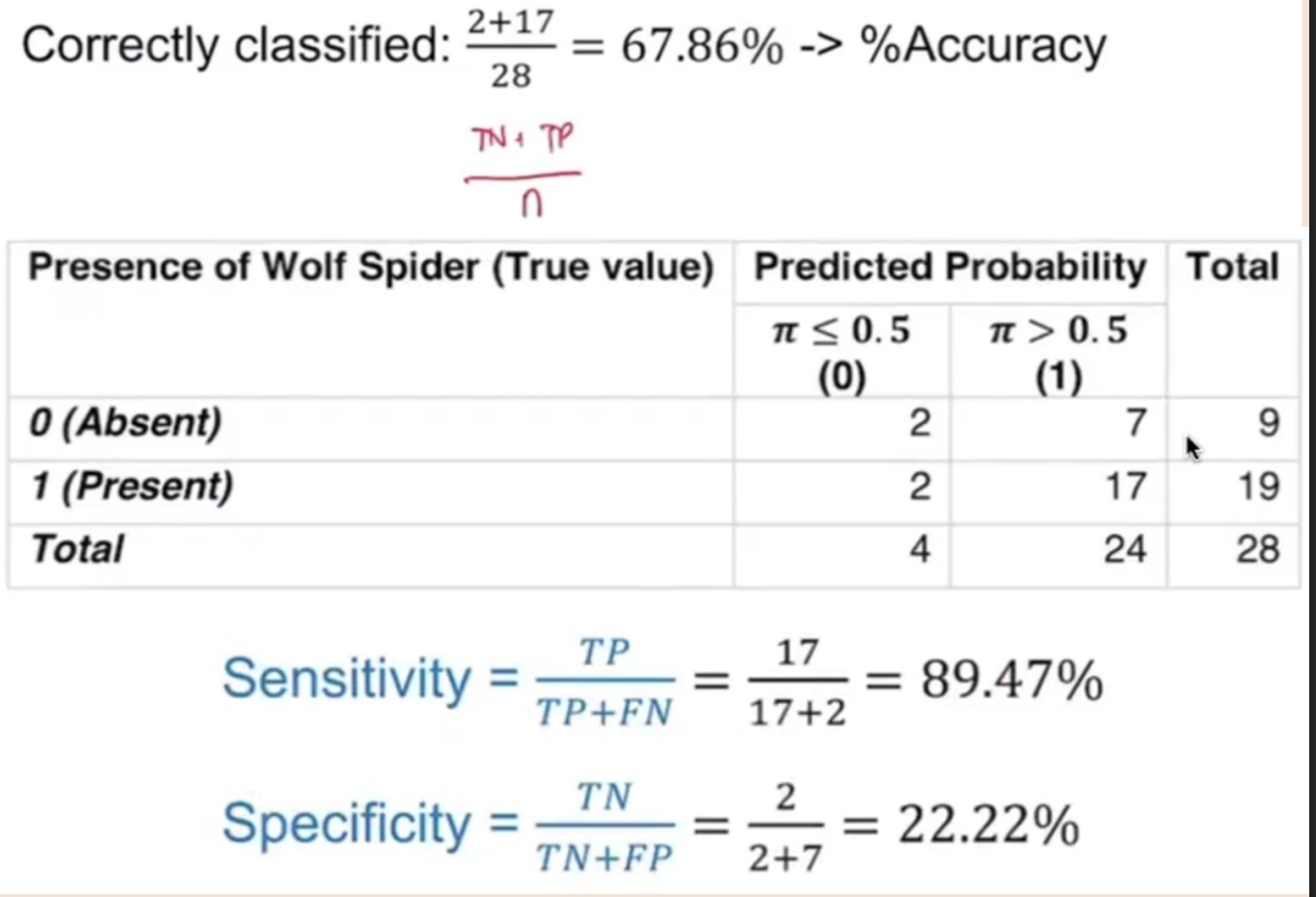This screenshot has width=1316, height=897.
Task: Select the "Predicted Probability" column header
Action: [x=950, y=267]
